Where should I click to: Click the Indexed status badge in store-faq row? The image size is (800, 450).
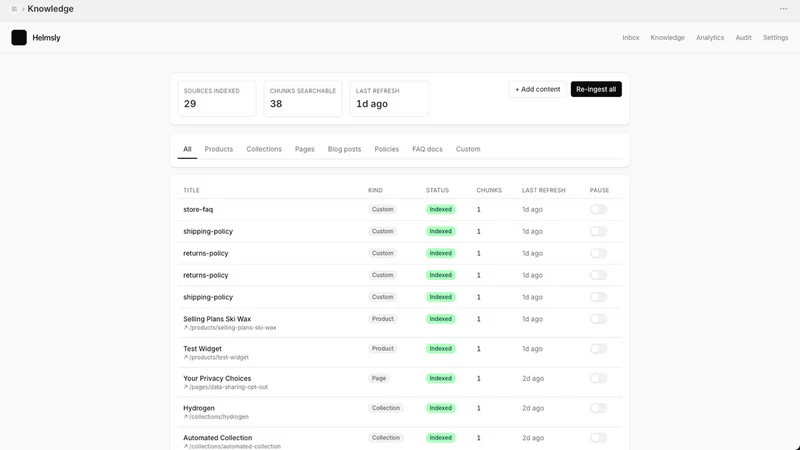440,209
